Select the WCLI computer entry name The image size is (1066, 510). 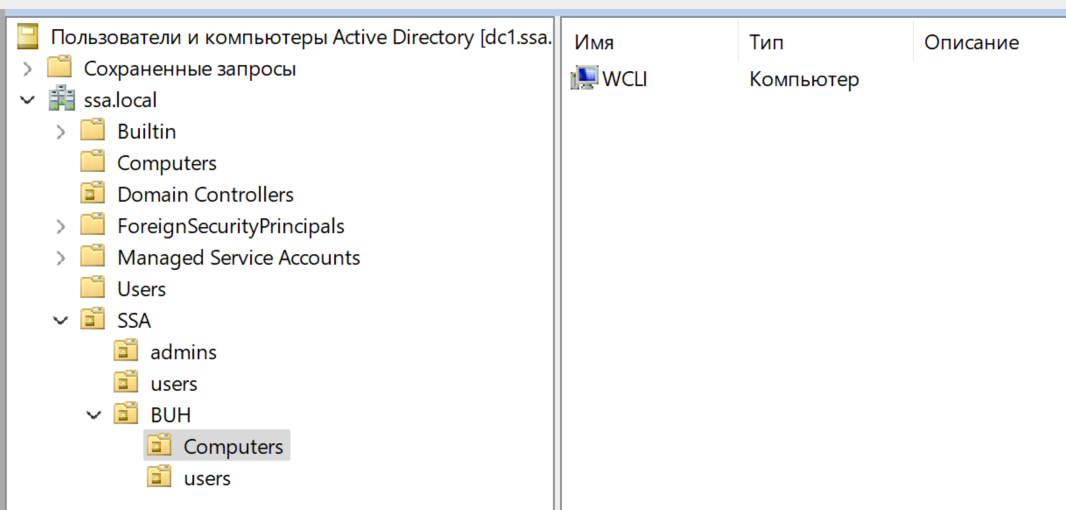coord(625,79)
